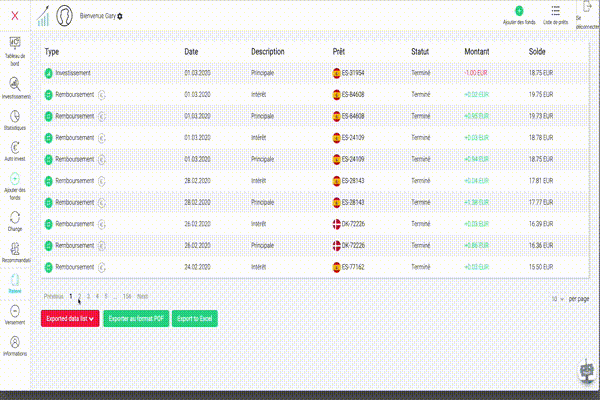The image size is (600, 400).
Task: Go to pagination page 2
Action: pyautogui.click(x=79, y=296)
